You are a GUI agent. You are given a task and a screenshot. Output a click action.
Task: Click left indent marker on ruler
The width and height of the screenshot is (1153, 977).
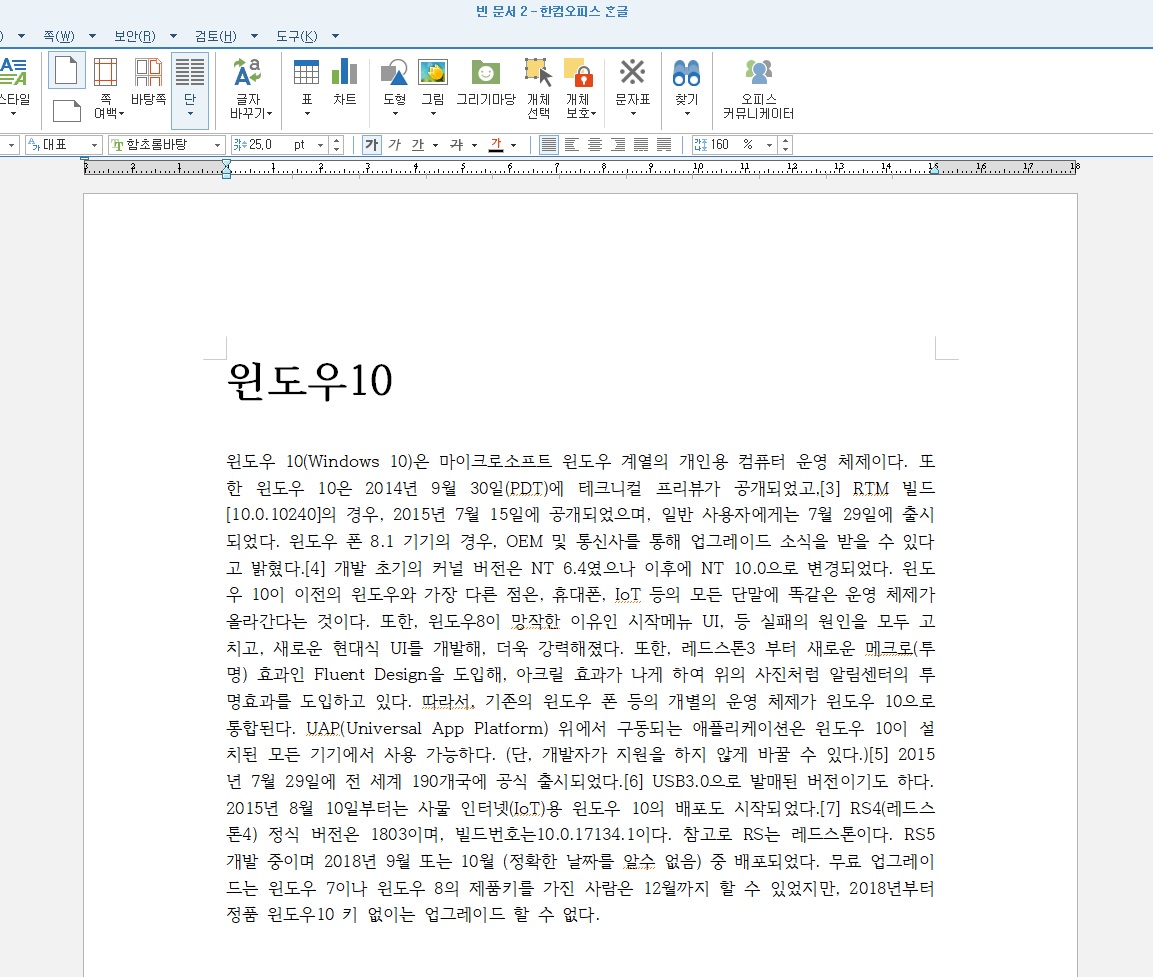point(226,169)
